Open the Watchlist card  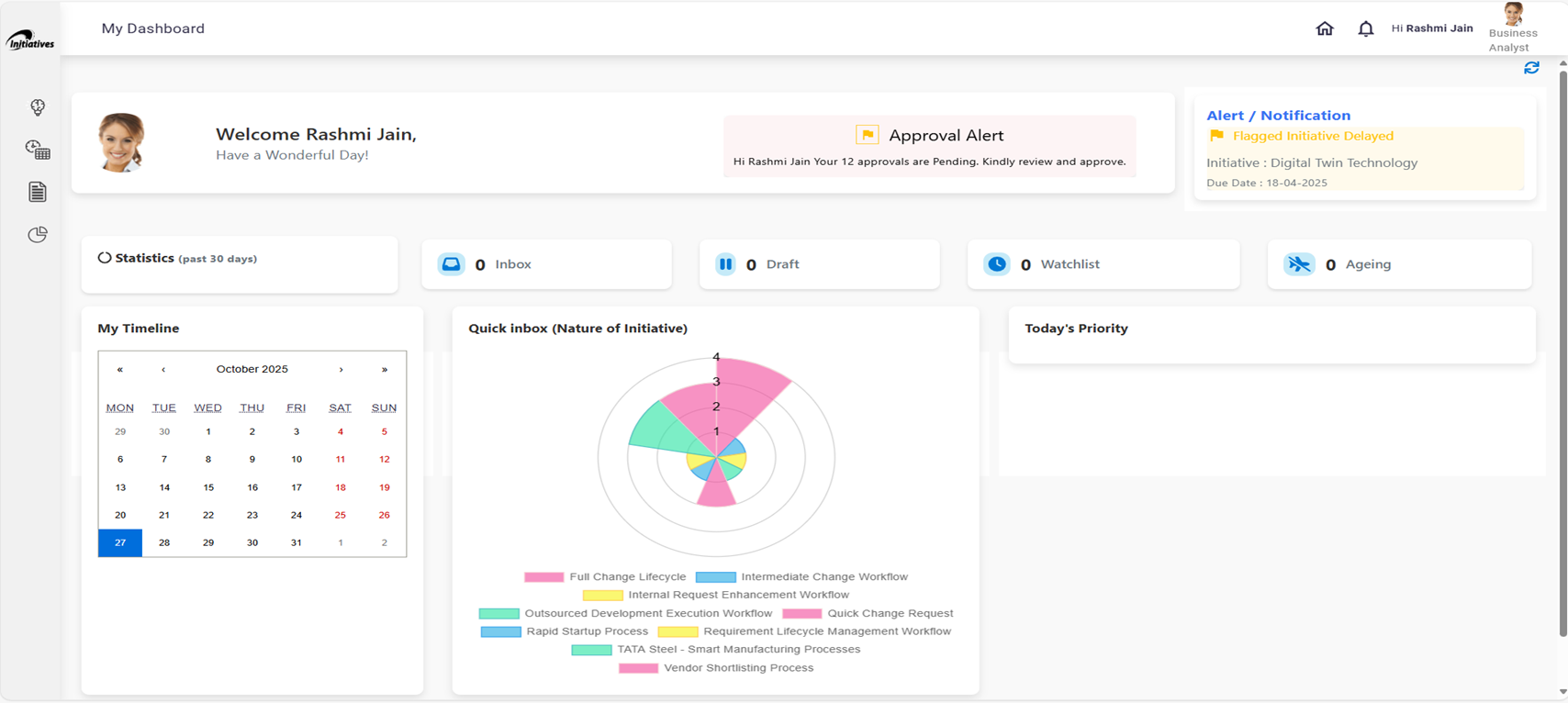[1102, 264]
